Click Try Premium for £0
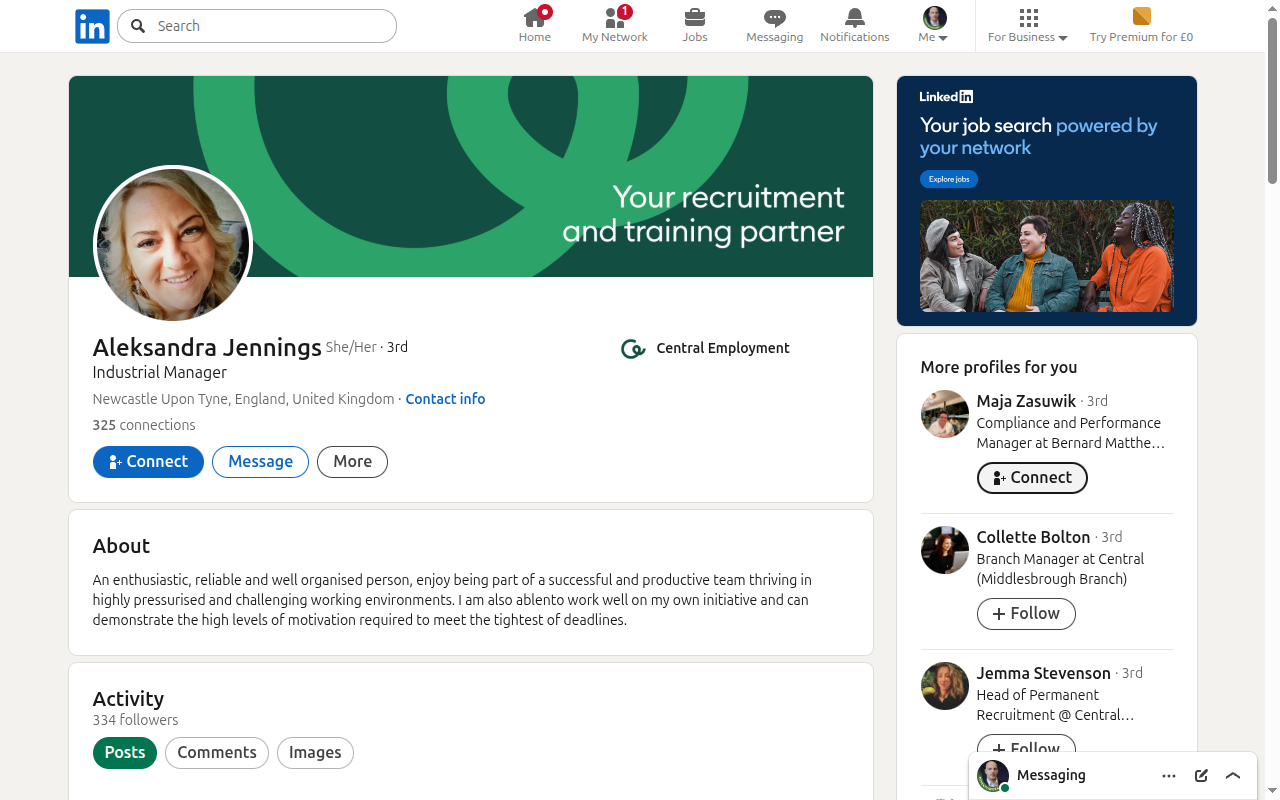Image resolution: width=1280 pixels, height=800 pixels. 1141,26
